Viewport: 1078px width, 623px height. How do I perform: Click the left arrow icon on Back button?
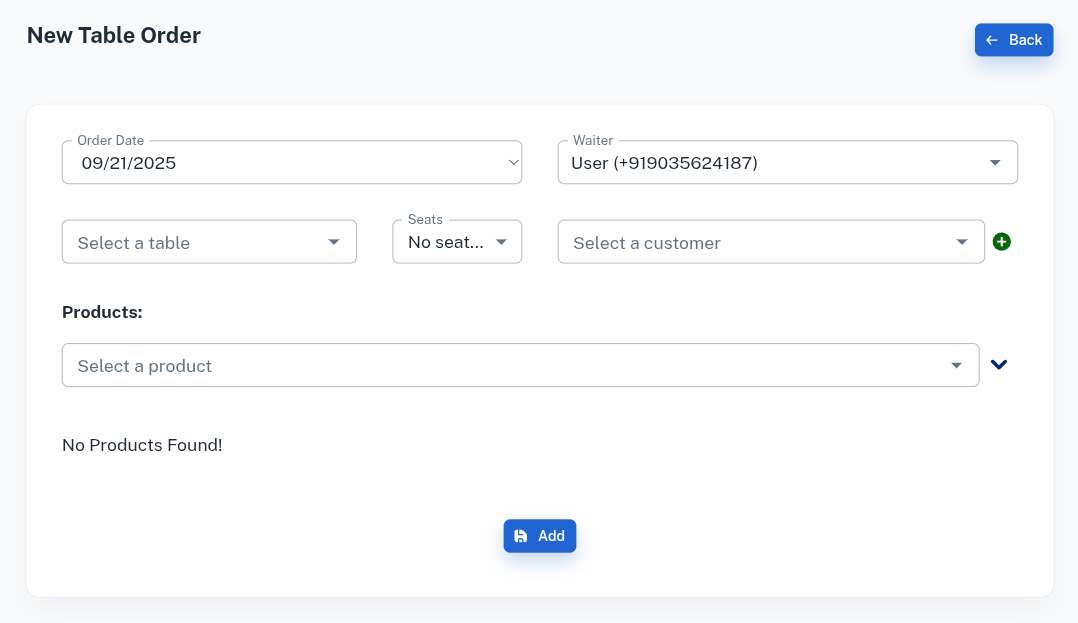pos(992,40)
